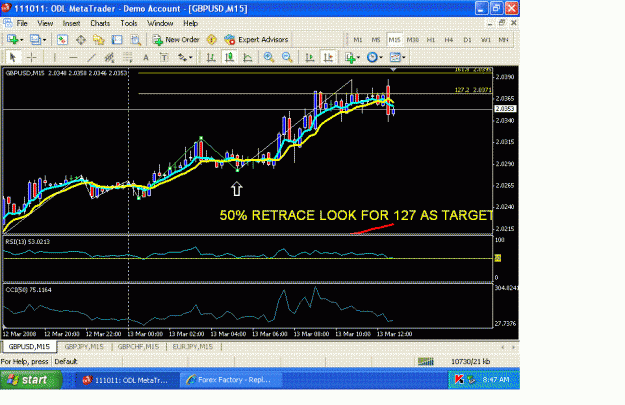
Task: Select the Fibonacci Retracement tool
Action: pyautogui.click(x=128, y=57)
